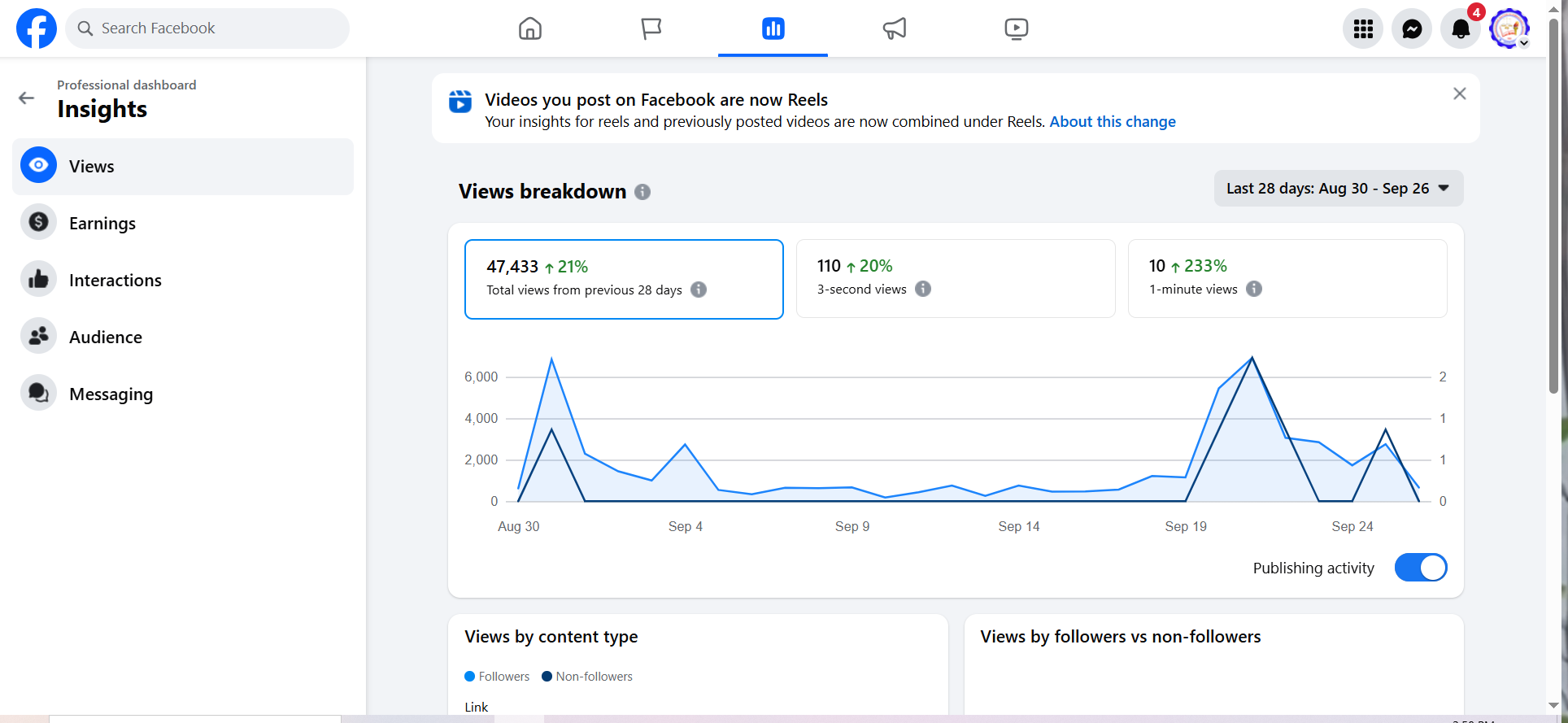Open the Ad Center megaphone icon
Image resolution: width=1568 pixels, height=723 pixels.
pyautogui.click(x=894, y=28)
